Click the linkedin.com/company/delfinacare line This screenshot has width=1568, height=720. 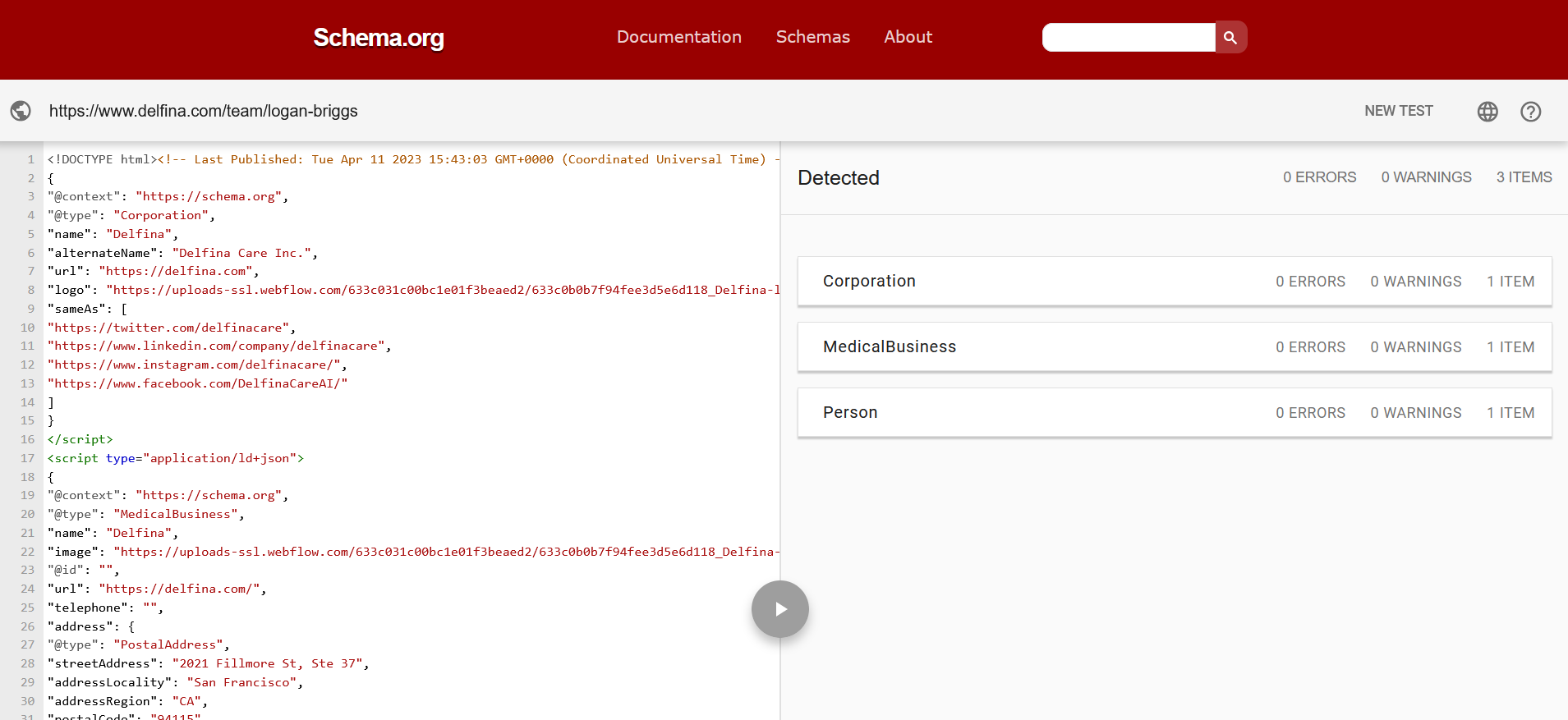tap(219, 346)
